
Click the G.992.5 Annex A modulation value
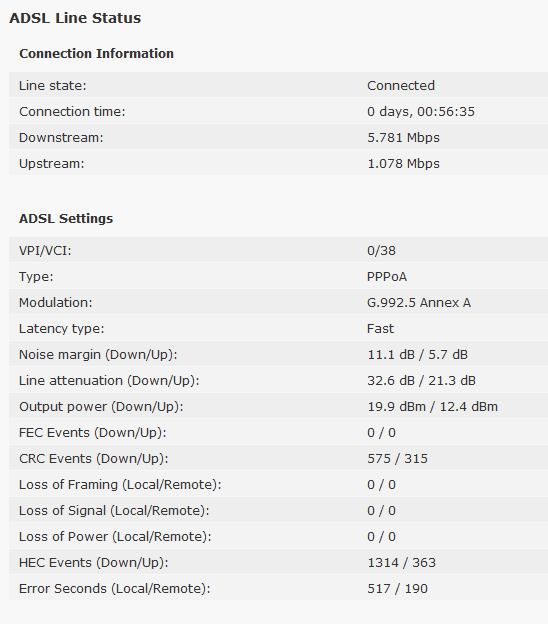419,302
